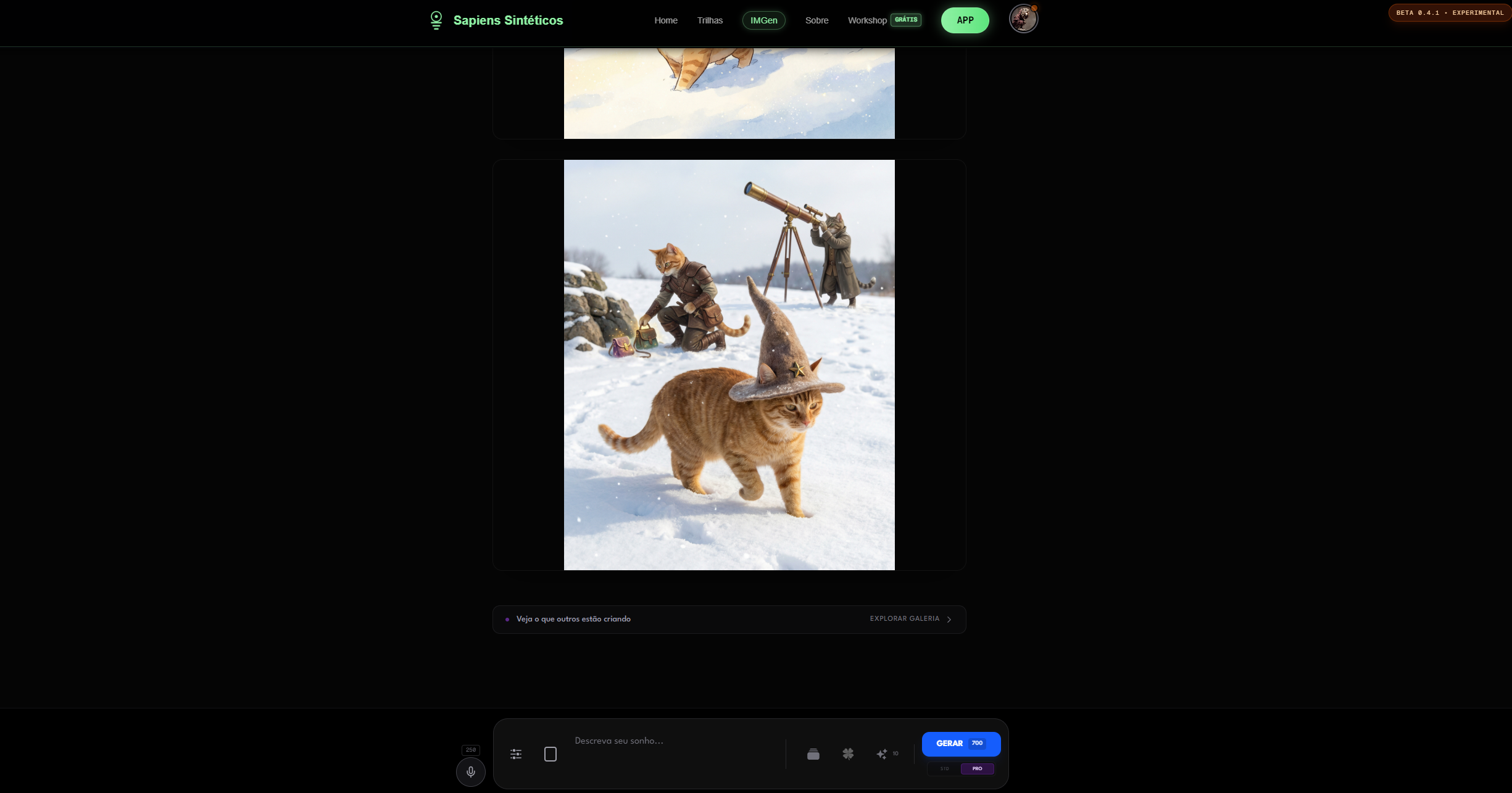Screen dimensions: 1512x793
Task: Select the IMGen navigation tab
Action: point(763,20)
